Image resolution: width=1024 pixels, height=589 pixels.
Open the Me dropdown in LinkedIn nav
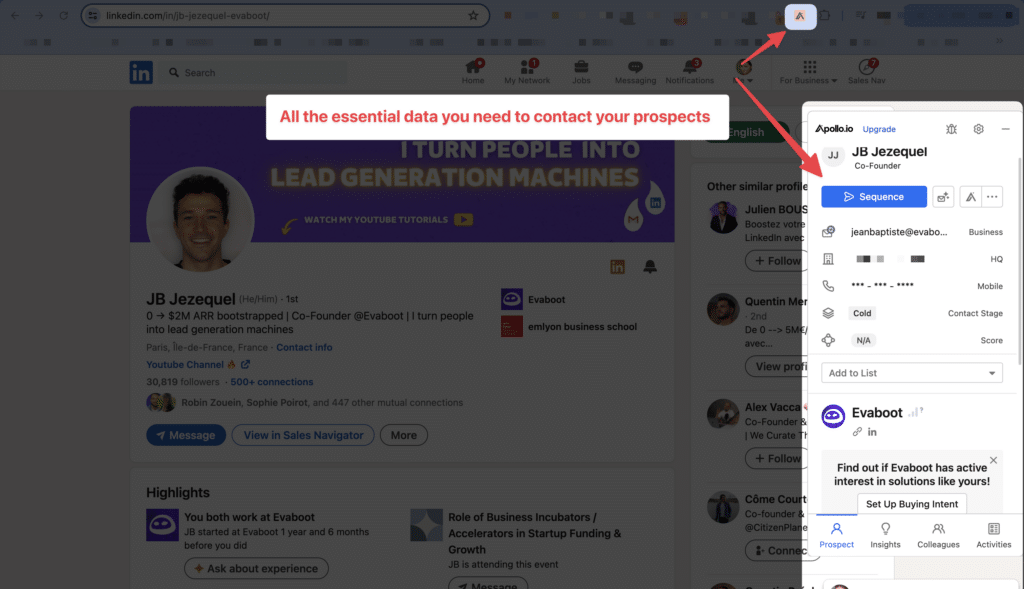pyautogui.click(x=744, y=72)
